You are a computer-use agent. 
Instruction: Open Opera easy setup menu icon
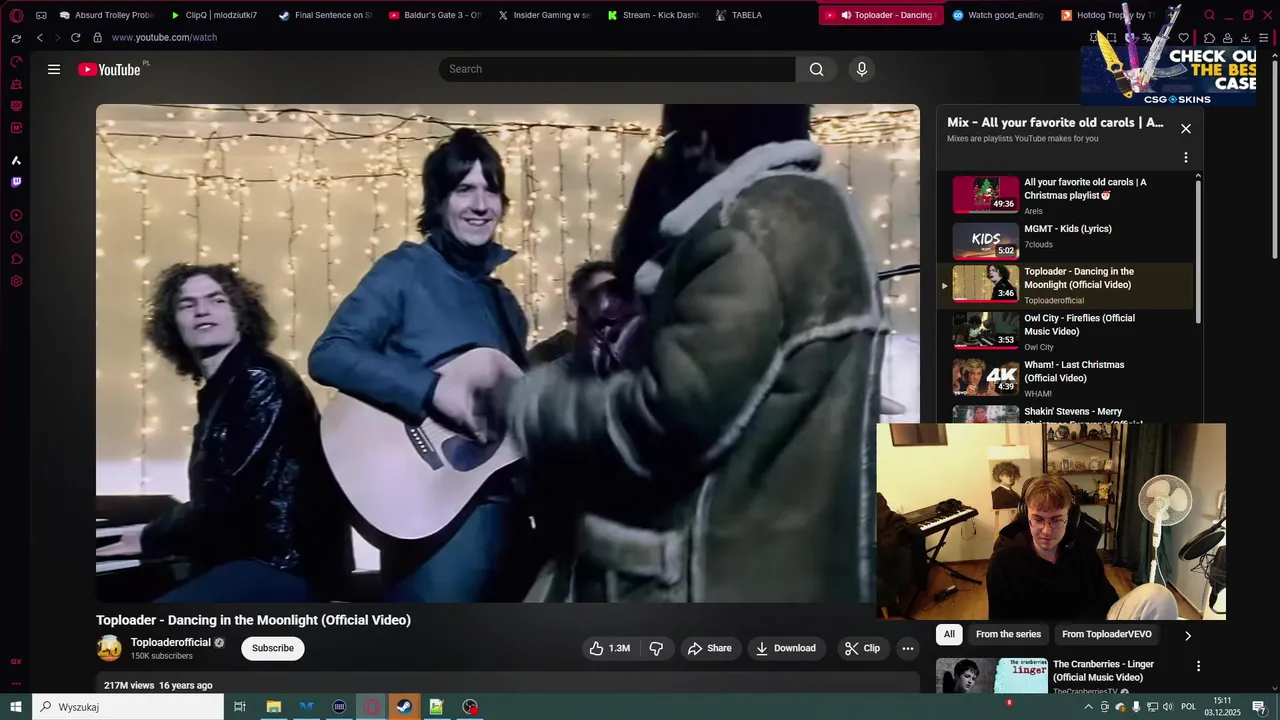[x=1264, y=38]
